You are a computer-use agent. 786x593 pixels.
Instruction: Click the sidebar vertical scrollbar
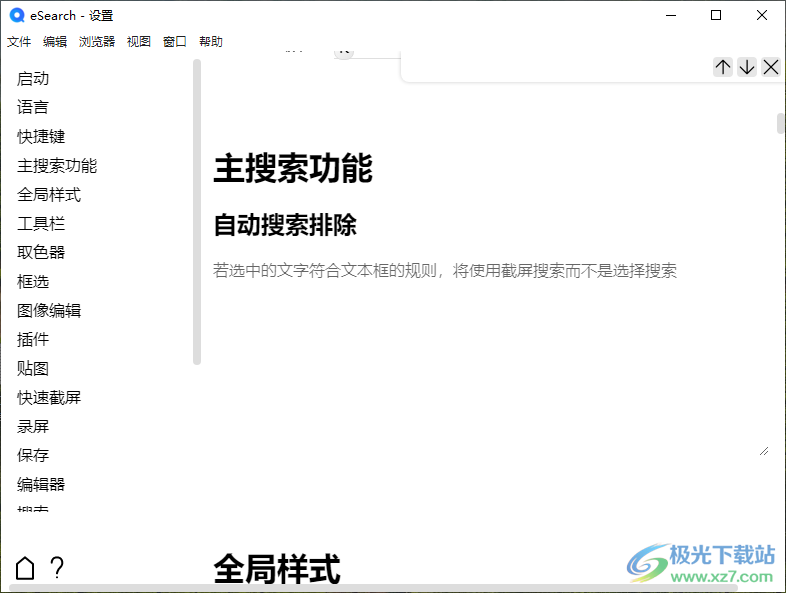pos(197,212)
